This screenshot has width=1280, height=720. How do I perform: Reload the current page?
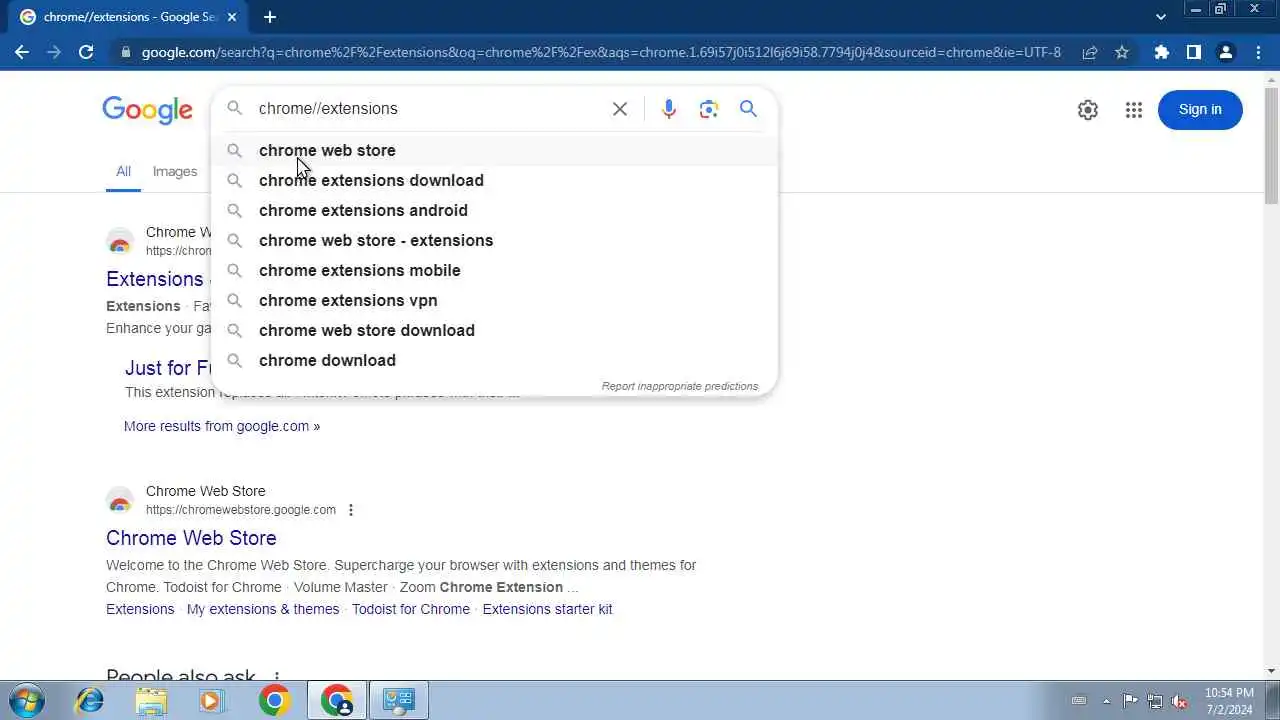pyautogui.click(x=86, y=52)
